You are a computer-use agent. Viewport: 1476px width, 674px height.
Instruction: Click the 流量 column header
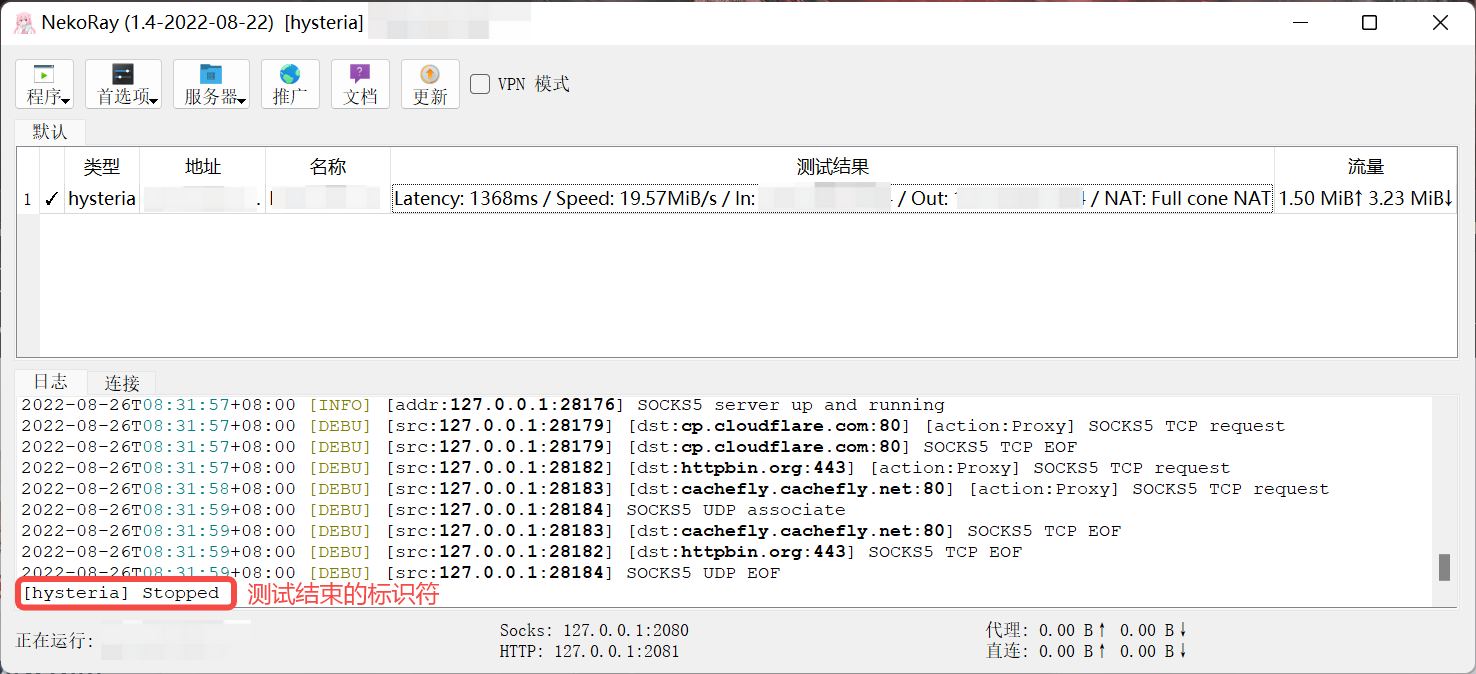pos(1365,167)
